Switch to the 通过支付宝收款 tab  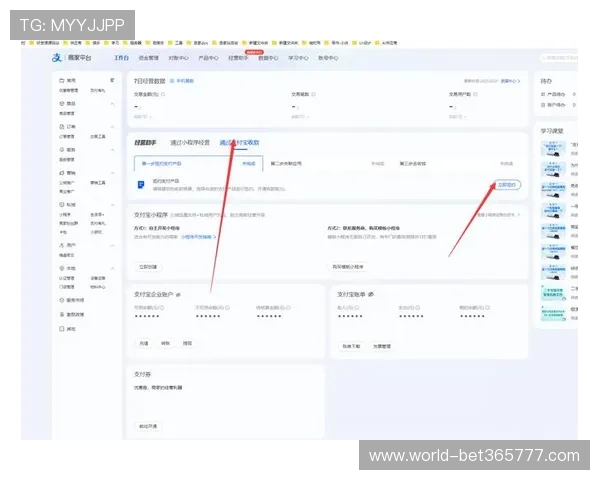tap(239, 142)
